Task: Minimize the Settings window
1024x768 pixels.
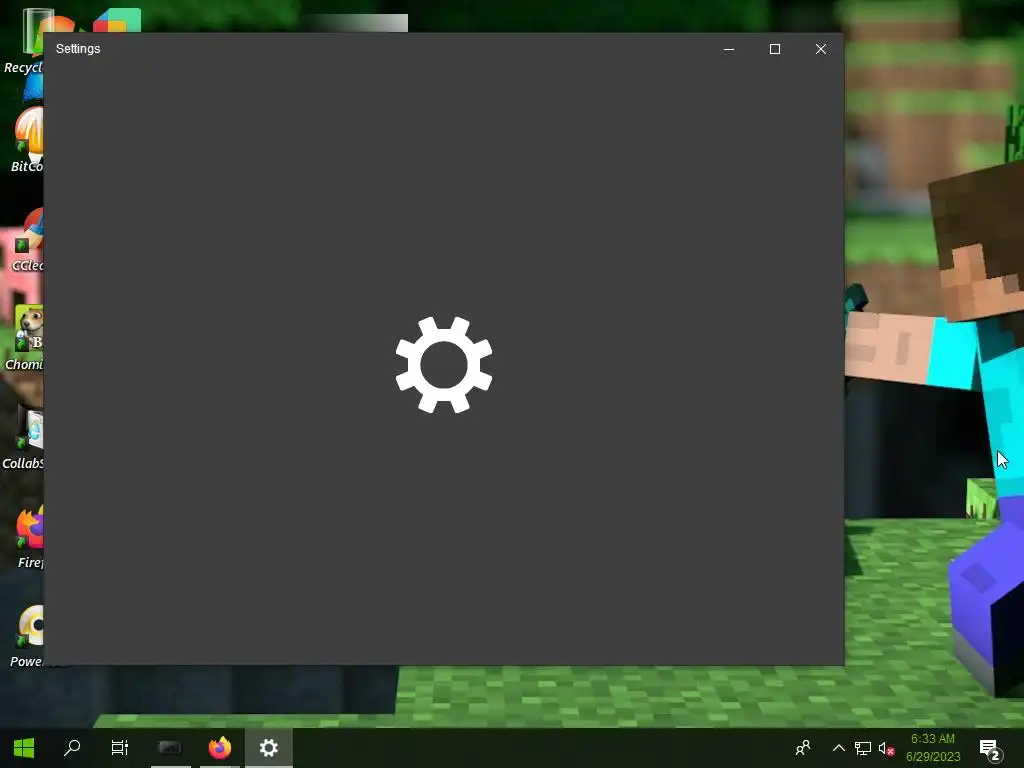Action: pos(729,49)
